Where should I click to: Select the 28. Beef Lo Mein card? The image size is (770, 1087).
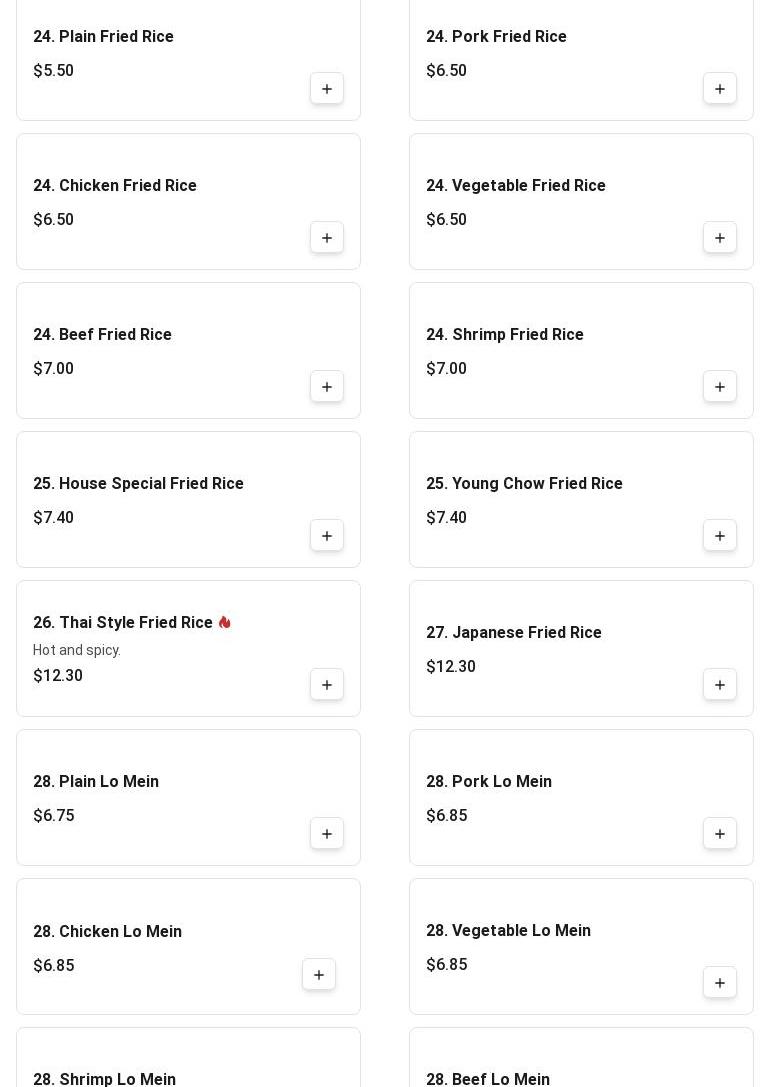pyautogui.click(x=581, y=1057)
